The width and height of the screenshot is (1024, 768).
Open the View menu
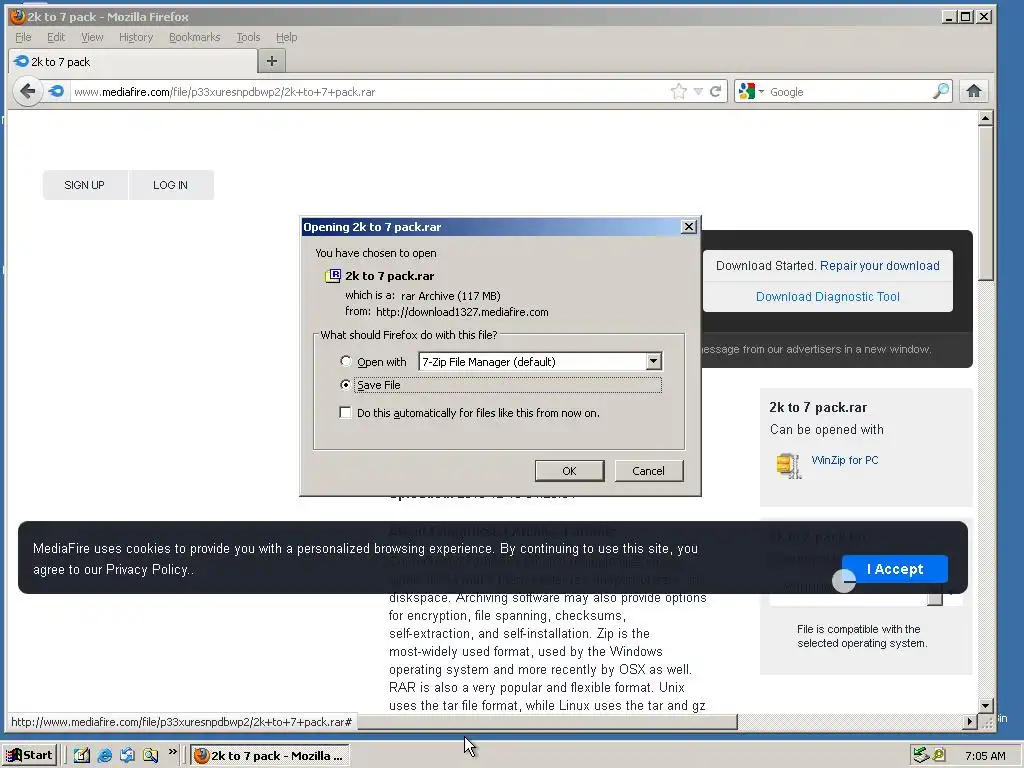92,37
